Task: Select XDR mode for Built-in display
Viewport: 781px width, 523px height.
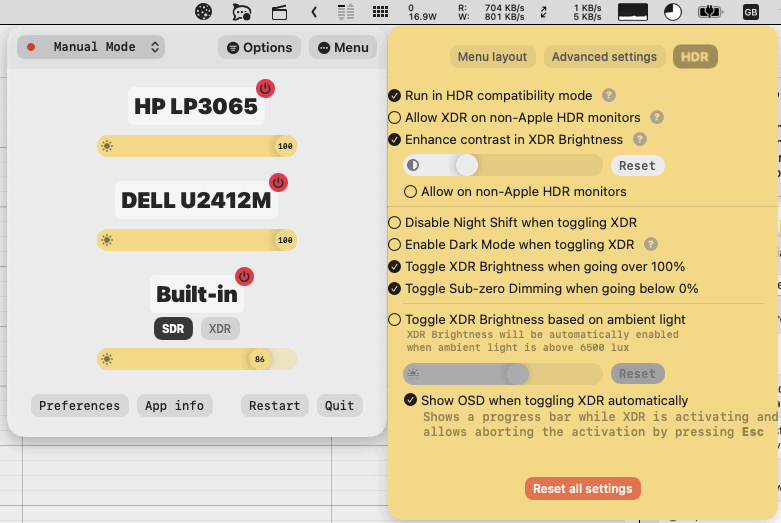Action: [x=220, y=329]
